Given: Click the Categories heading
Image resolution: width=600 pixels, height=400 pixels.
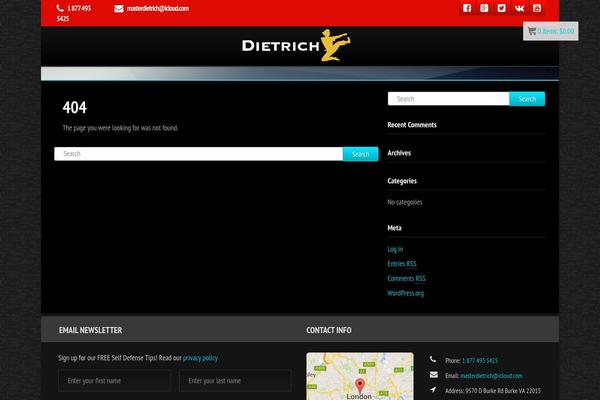Looking at the screenshot, I should point(402,181).
